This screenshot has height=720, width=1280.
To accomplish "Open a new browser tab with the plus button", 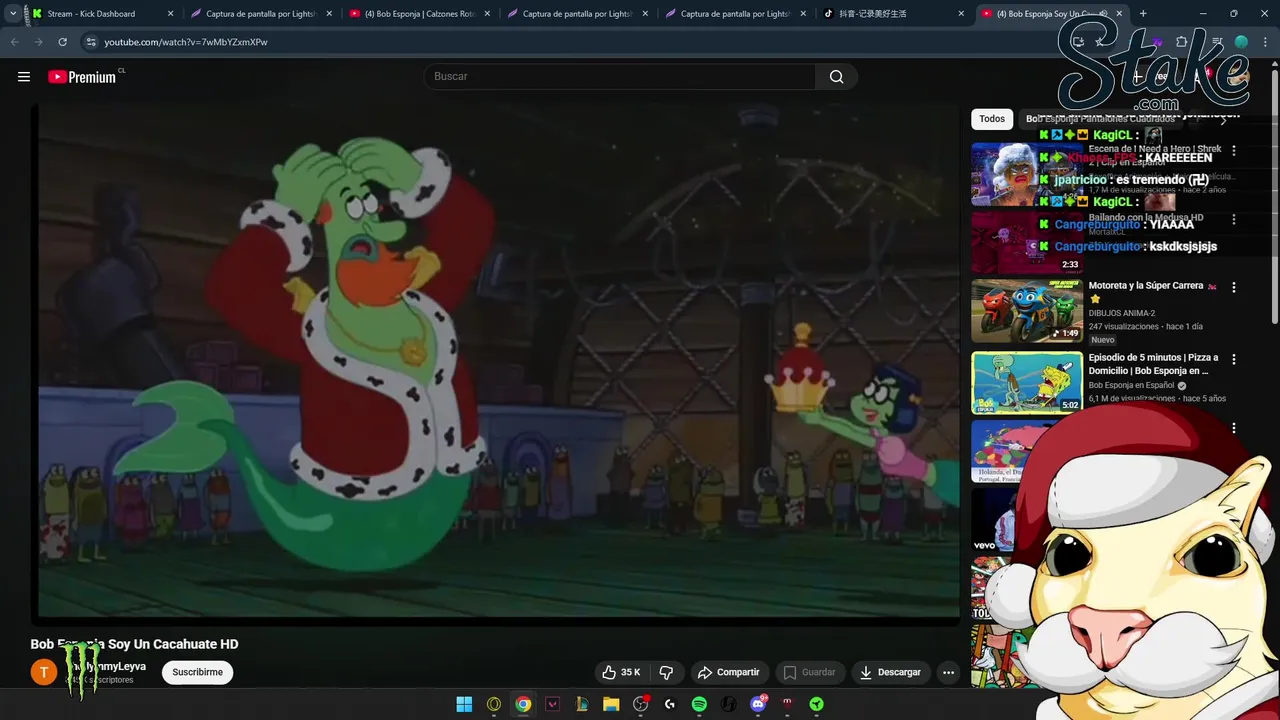I will 1143,14.
